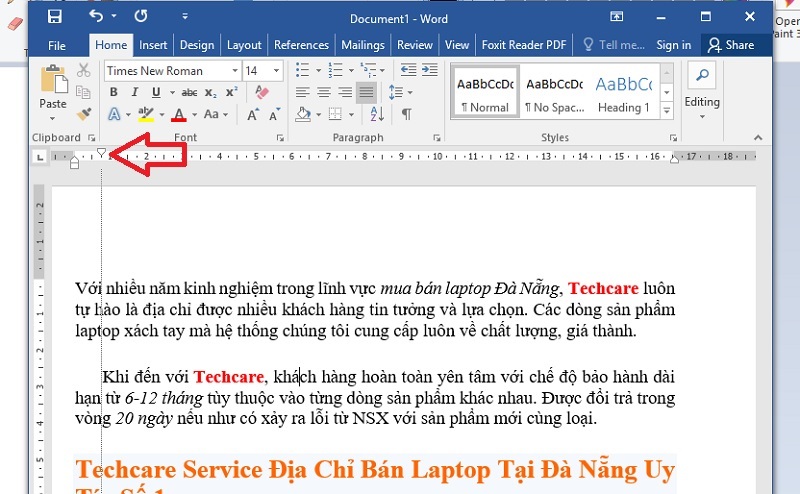Apply the Heading 1 style
This screenshot has width=800, height=494.
(624, 92)
